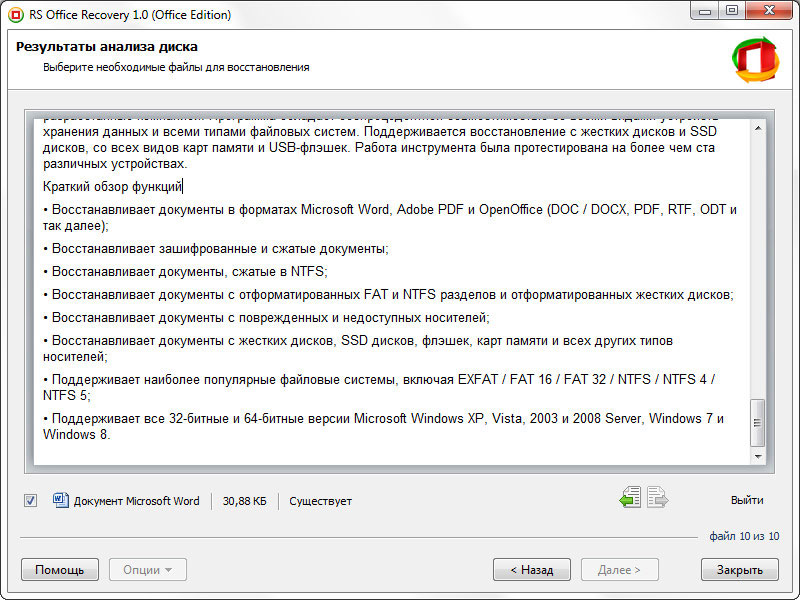Go to next file with gray arrow icon

pos(657,497)
